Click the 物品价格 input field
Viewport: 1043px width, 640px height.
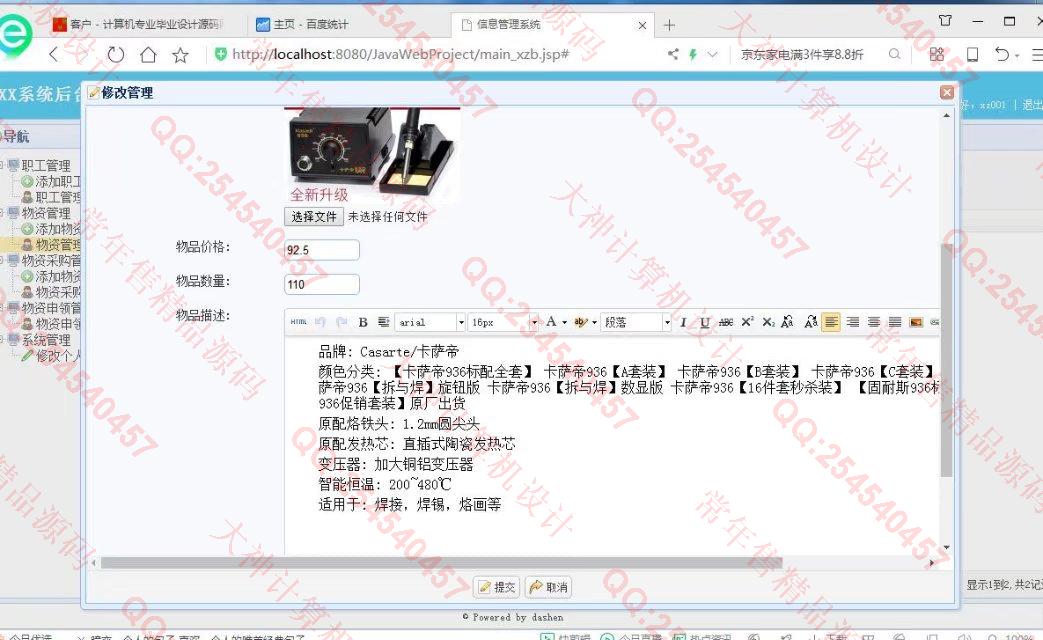(322, 250)
